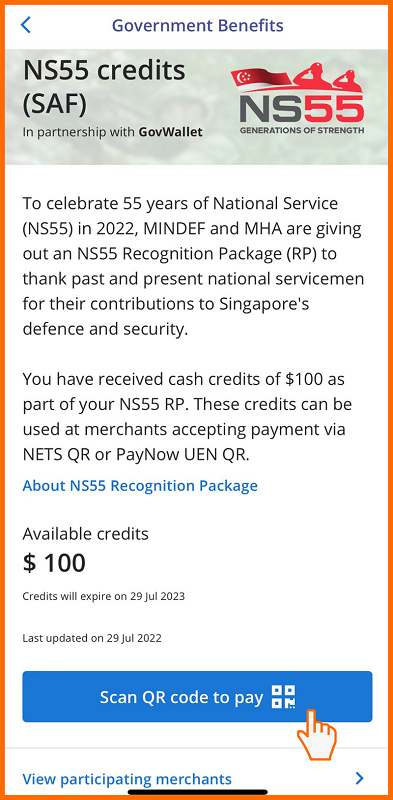The width and height of the screenshot is (393, 800).
Task: Click the bold GovWallet partnership text
Action: 170,132
